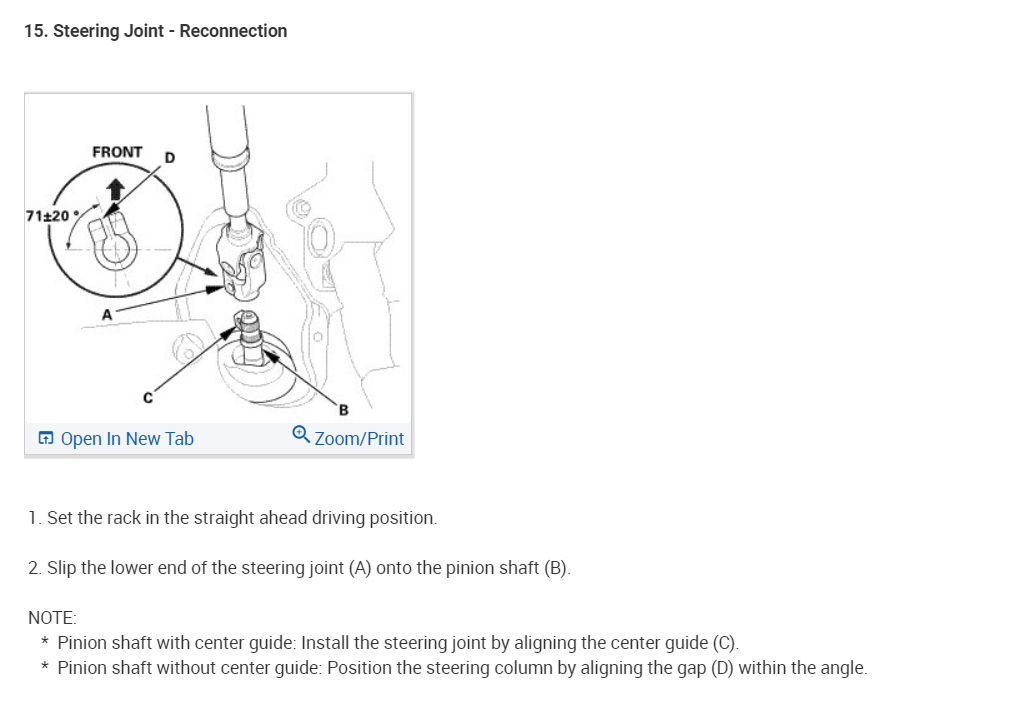Image resolution: width=1024 pixels, height=708 pixels.
Task: Open the diagram via Open In New Tab link
Action: click(x=127, y=439)
